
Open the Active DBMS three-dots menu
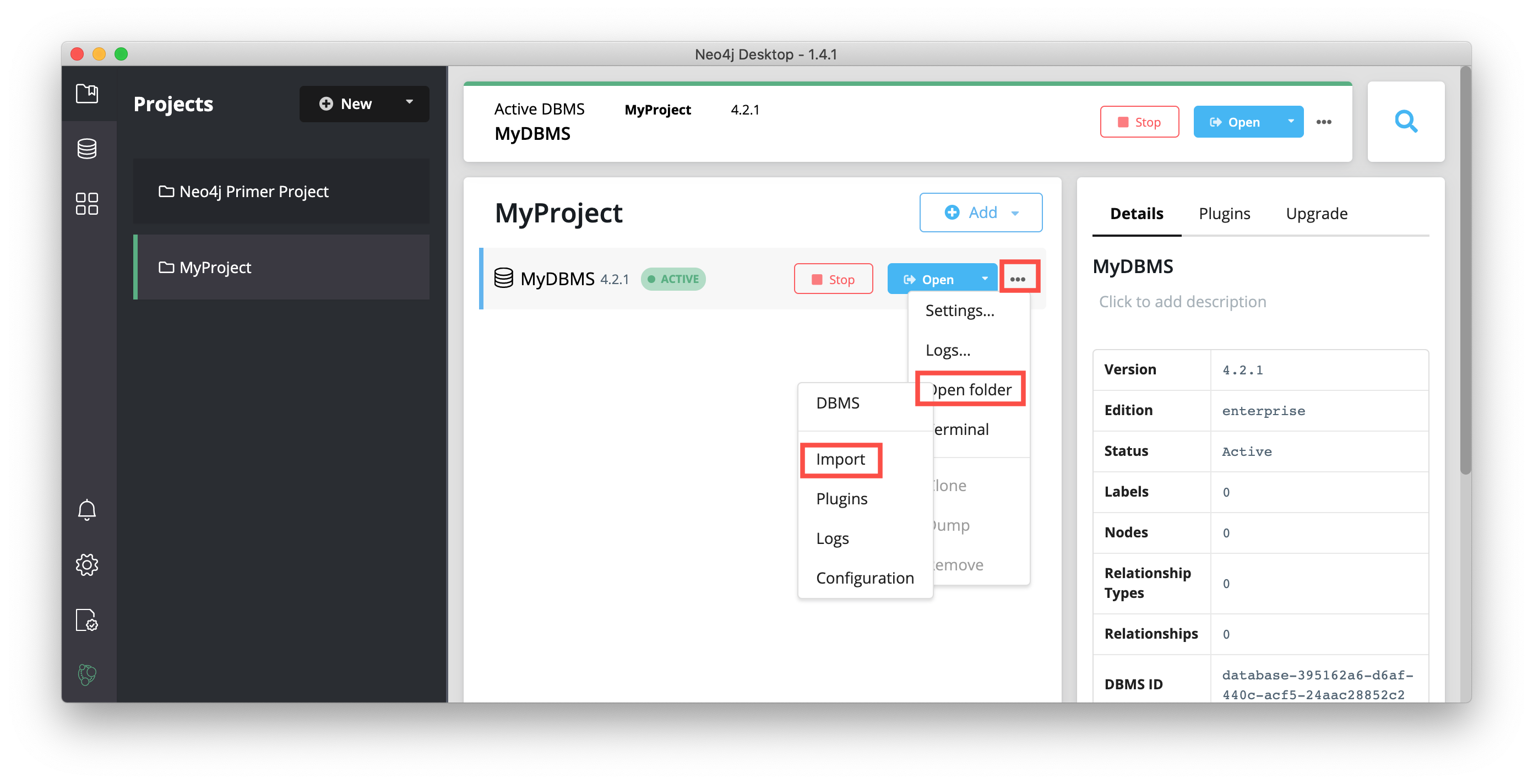[x=1324, y=122]
